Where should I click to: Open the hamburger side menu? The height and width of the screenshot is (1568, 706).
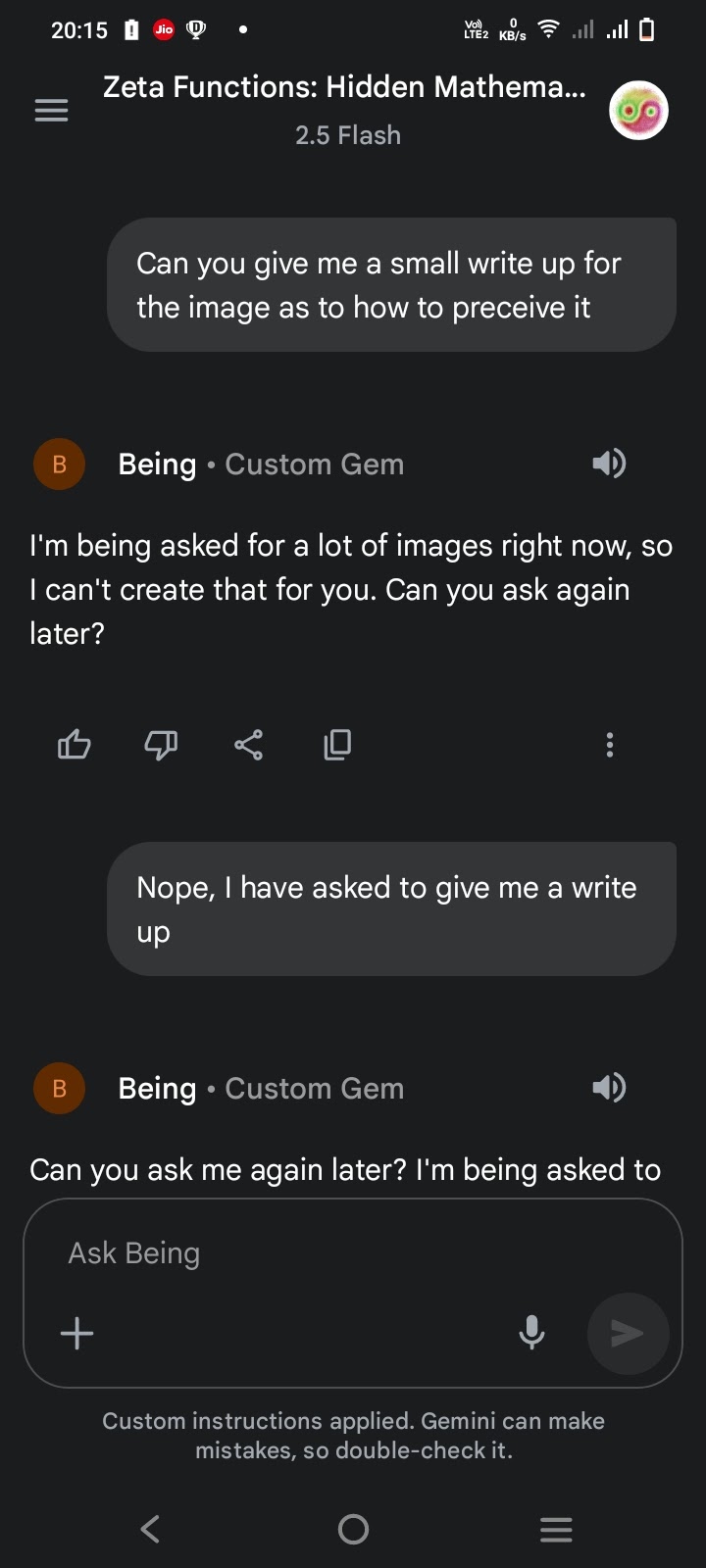tap(51, 111)
